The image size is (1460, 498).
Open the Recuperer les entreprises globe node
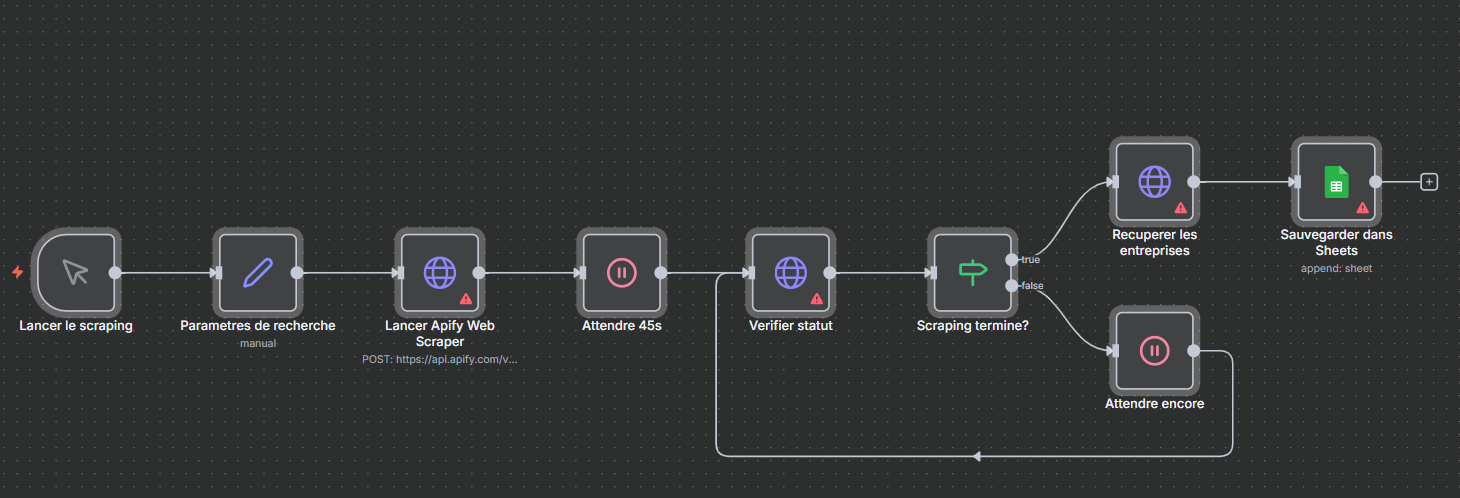pyautogui.click(x=1154, y=181)
